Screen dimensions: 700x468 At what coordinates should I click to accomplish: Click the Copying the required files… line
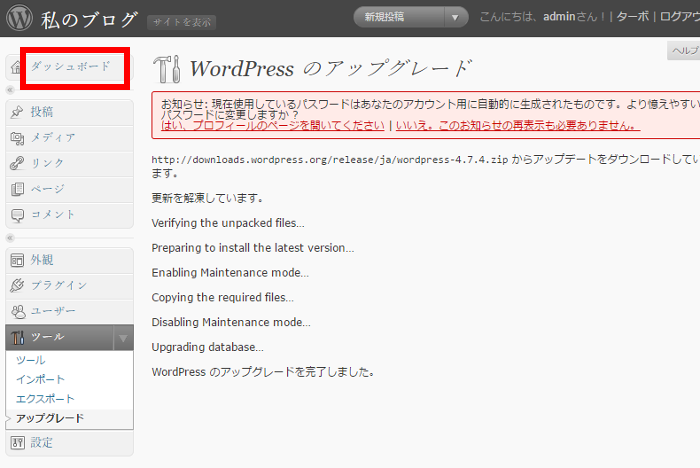pyautogui.click(x=222, y=297)
